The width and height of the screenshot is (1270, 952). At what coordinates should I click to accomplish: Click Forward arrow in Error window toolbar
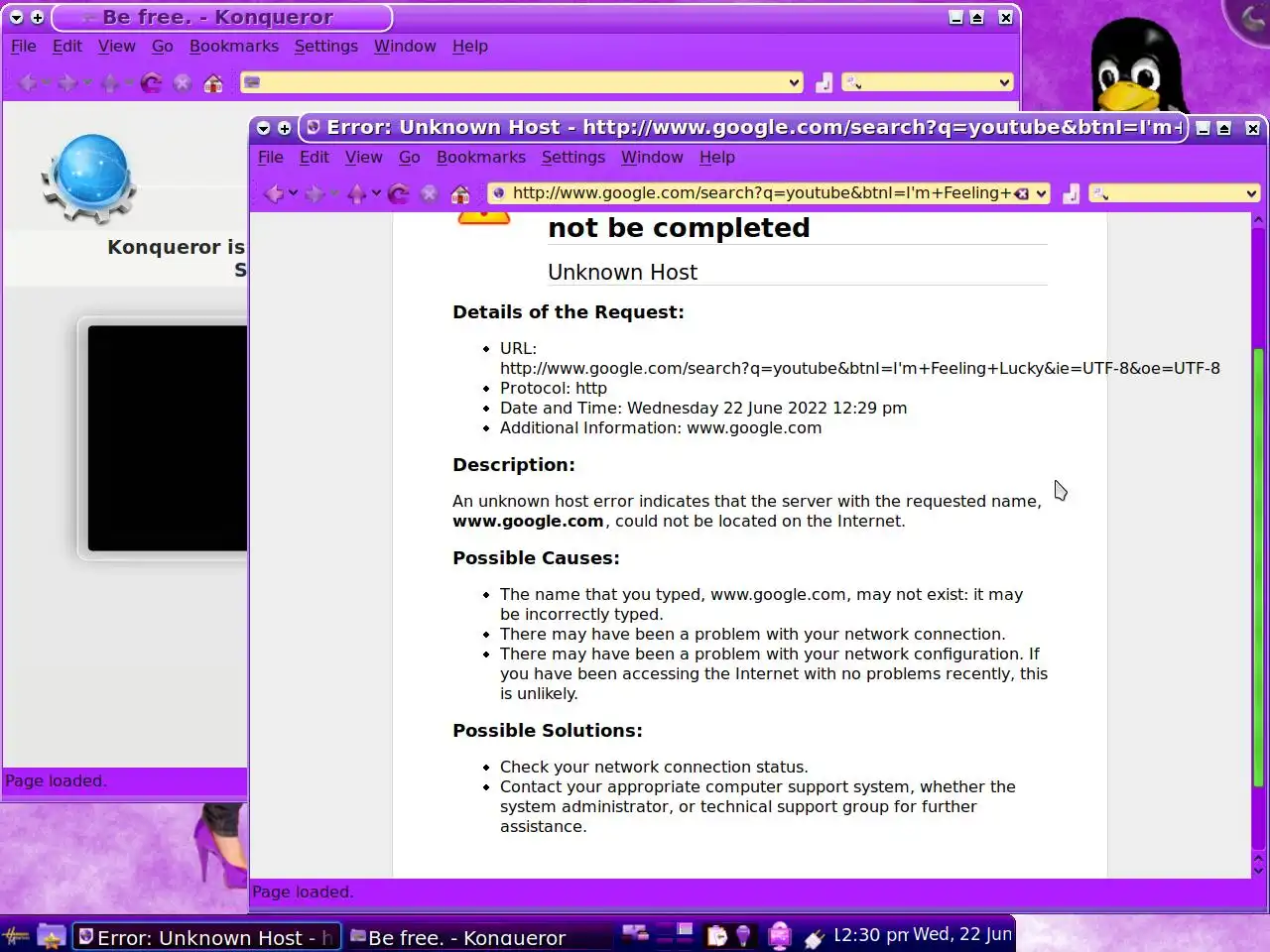[316, 193]
